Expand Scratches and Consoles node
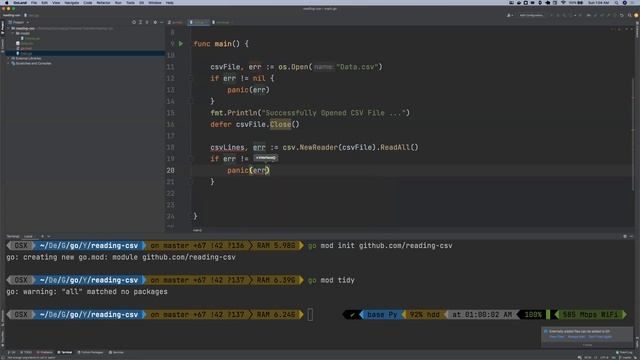Viewport: 640px width, 360px height. click(9, 63)
